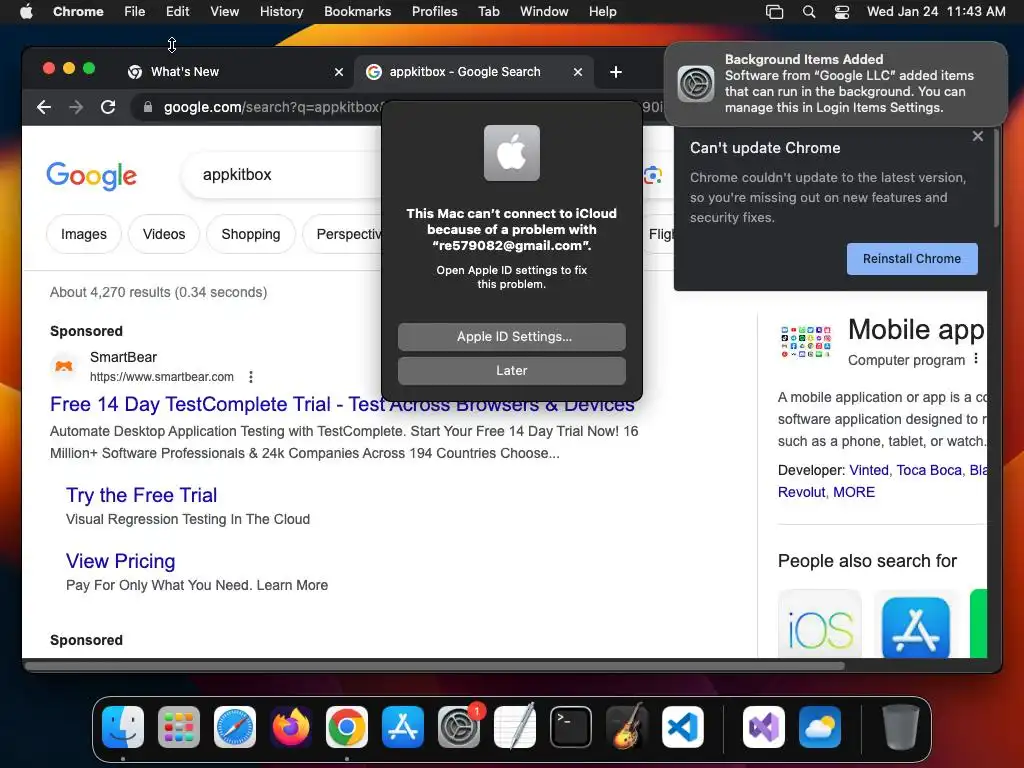1024x768 pixels.
Task: Open the Background Items Added notification
Action: coord(835,84)
